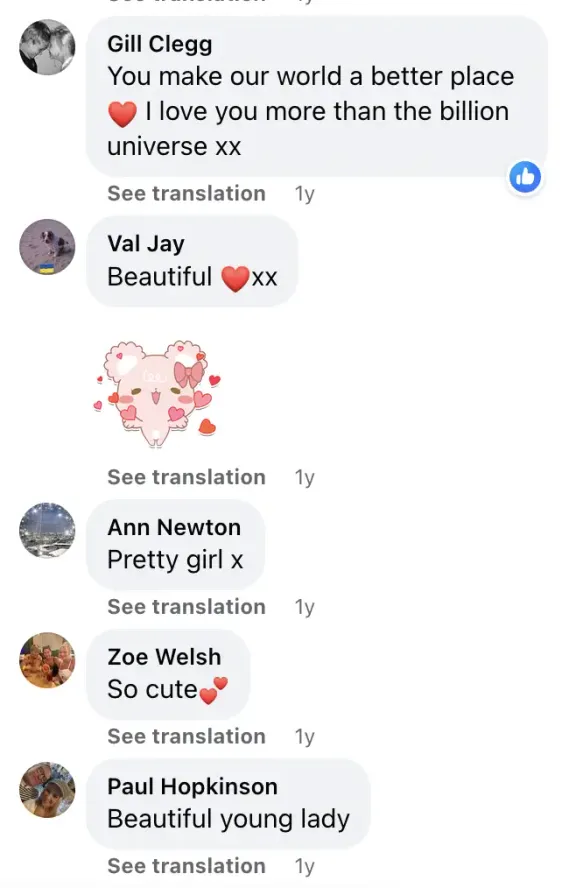Screen dimensions: 576x888
Task: Open Gill Clegg's profile picture
Action: [47, 48]
